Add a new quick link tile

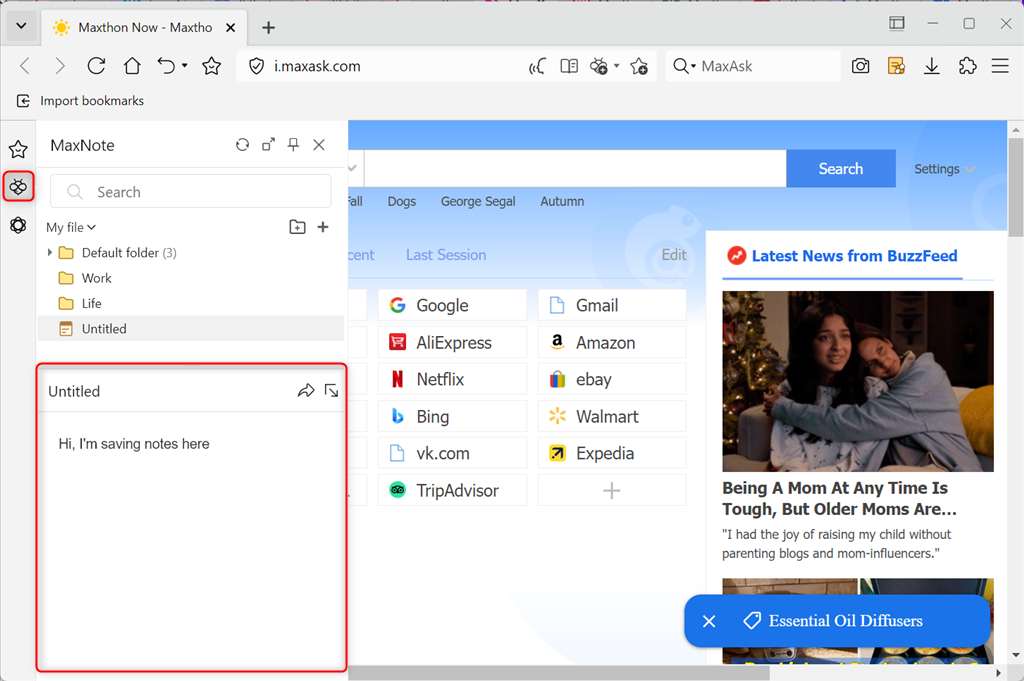(612, 490)
